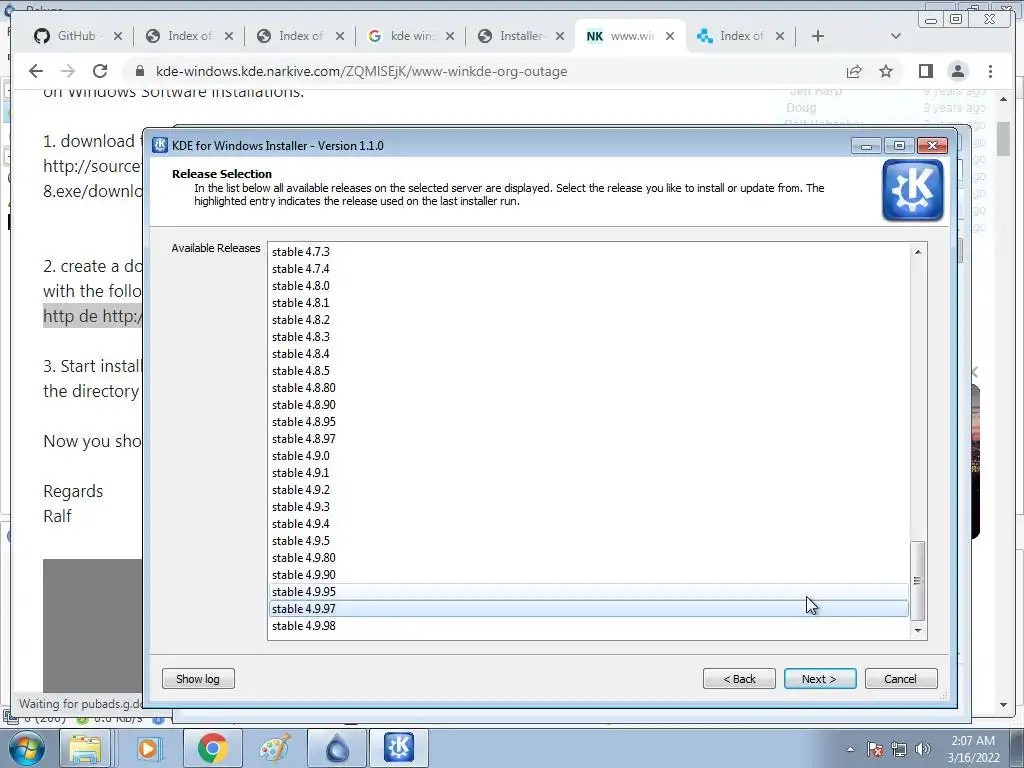Select release stable 4.8.4
This screenshot has height=768, width=1024.
click(588, 354)
